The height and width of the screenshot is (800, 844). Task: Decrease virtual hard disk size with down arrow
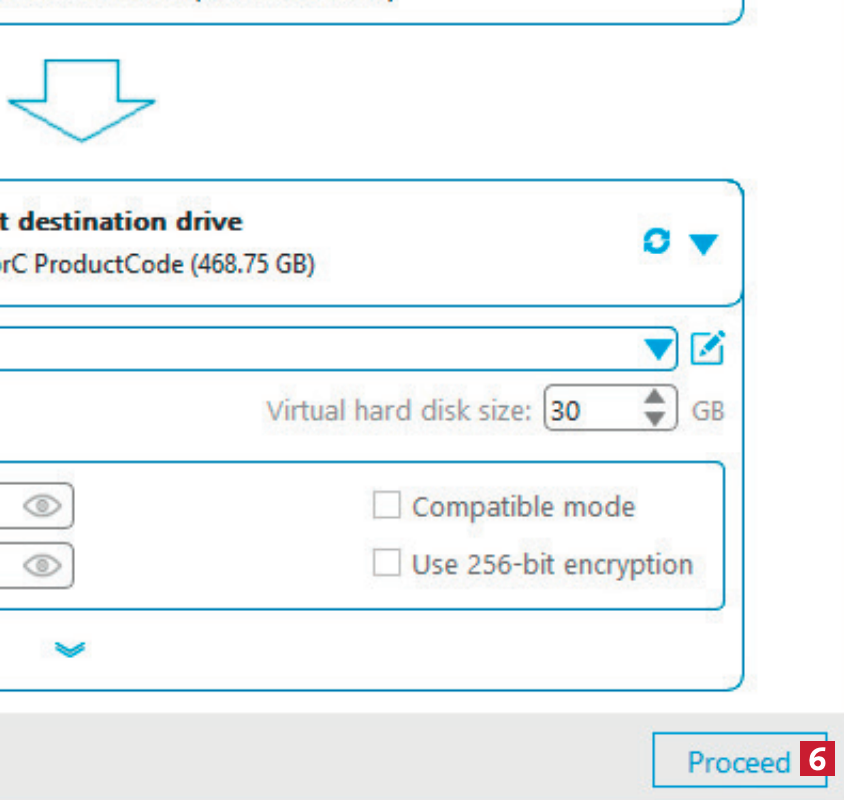pyautogui.click(x=655, y=420)
